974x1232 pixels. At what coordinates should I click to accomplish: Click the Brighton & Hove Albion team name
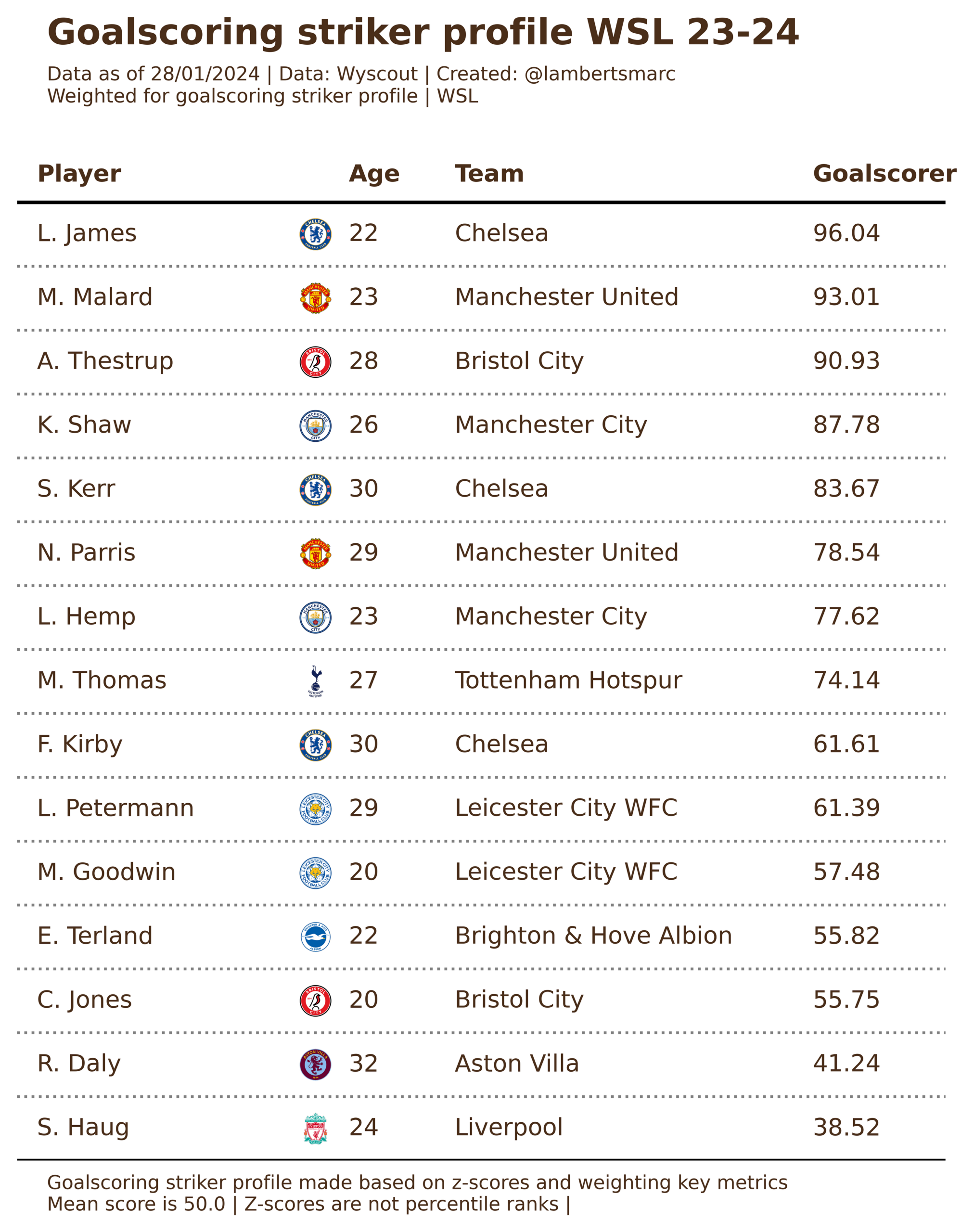(x=593, y=936)
